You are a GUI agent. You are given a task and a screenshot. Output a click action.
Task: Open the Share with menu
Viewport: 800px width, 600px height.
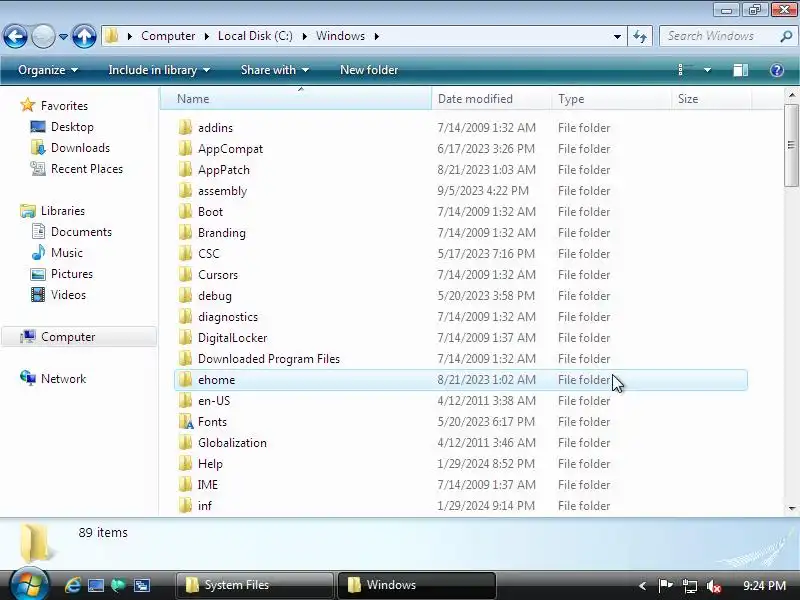(274, 70)
